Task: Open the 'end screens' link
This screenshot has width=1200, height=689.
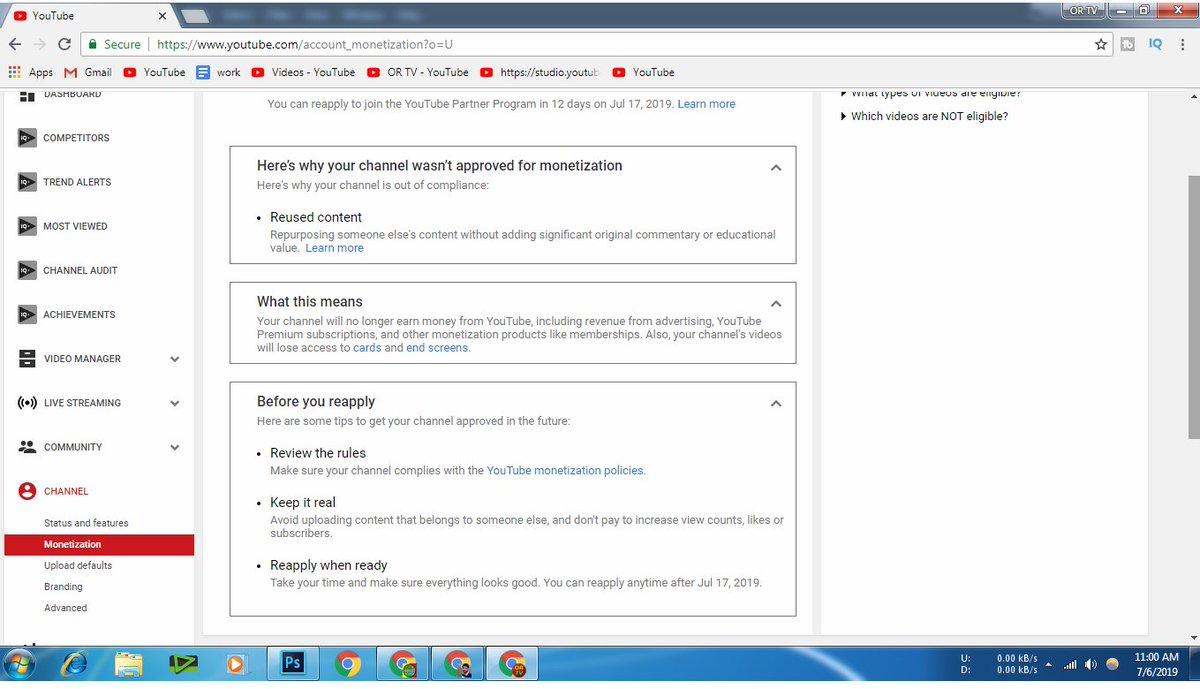Action: coord(437,348)
